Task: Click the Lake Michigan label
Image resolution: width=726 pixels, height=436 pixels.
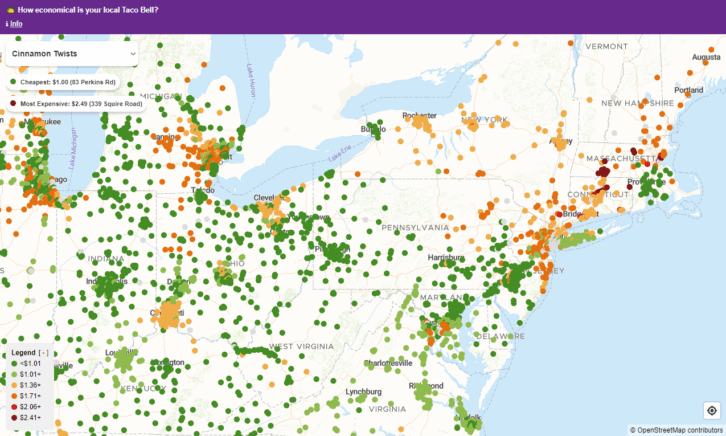Action: point(73,148)
